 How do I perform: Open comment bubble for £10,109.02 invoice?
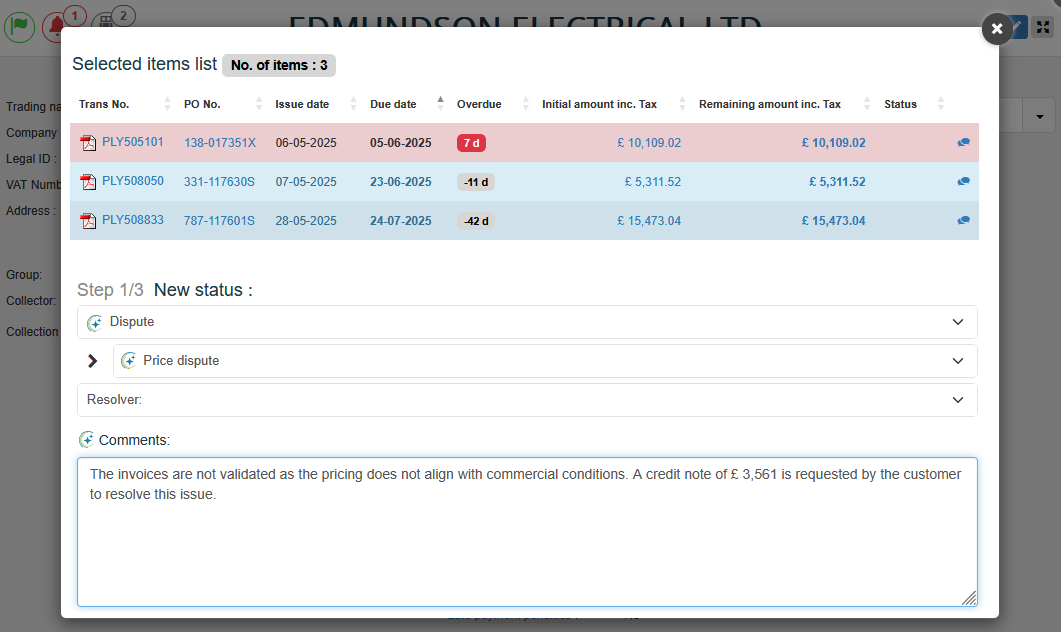click(x=963, y=143)
